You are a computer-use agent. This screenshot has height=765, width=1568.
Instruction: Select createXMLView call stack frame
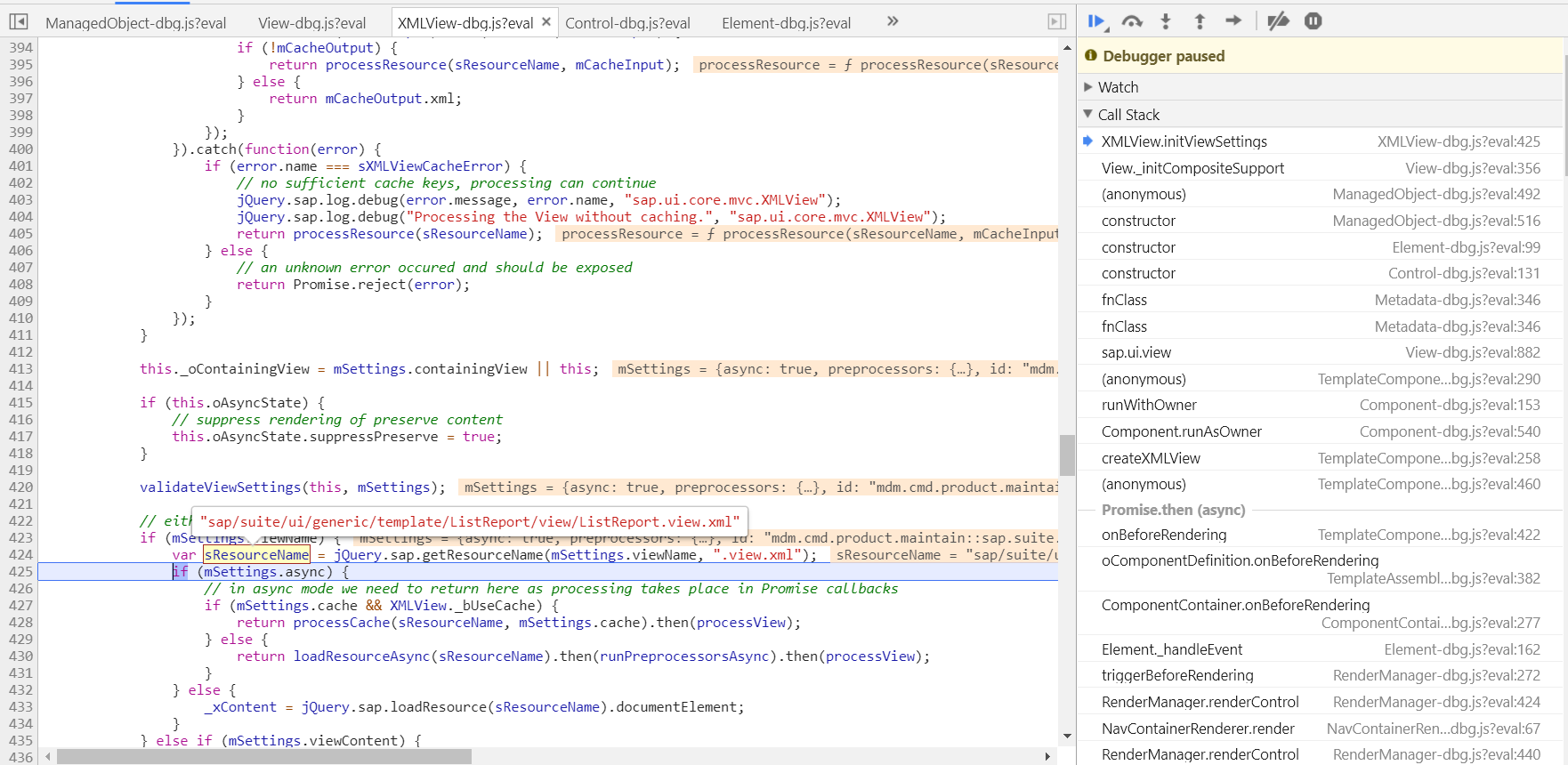coord(1320,458)
